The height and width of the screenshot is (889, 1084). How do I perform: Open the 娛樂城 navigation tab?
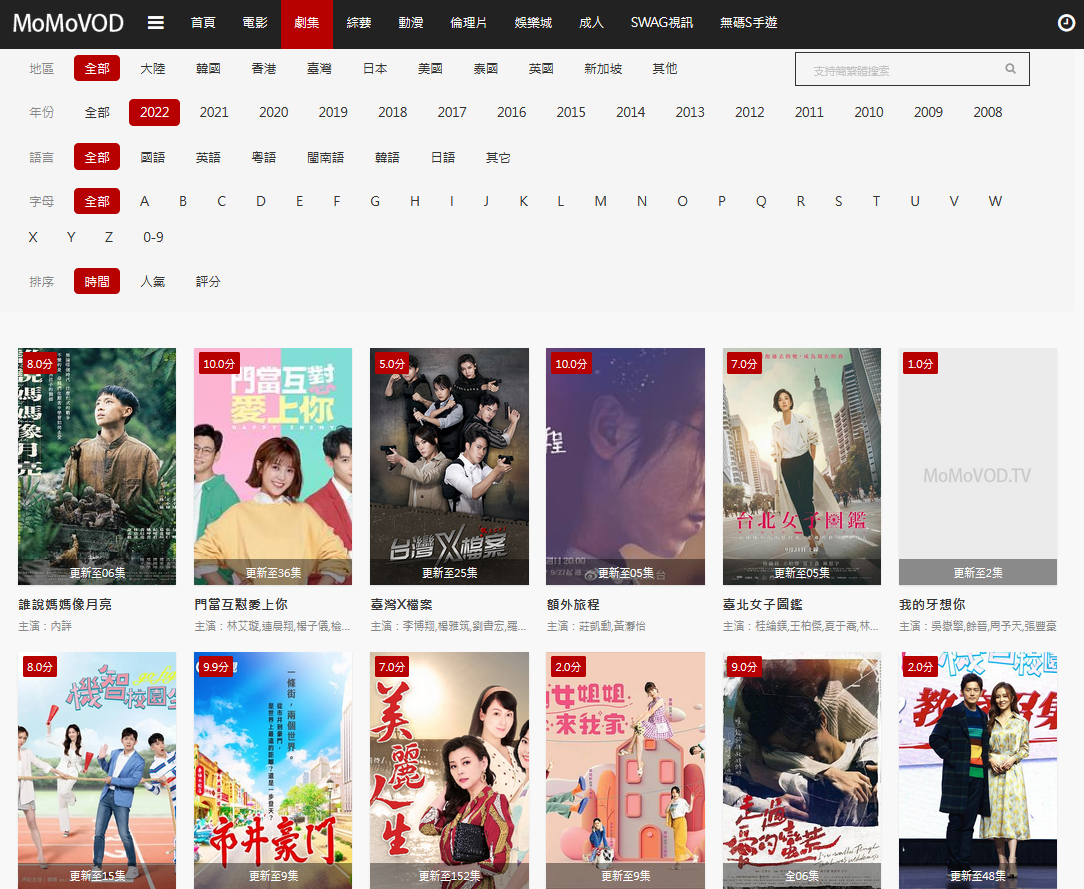click(533, 23)
